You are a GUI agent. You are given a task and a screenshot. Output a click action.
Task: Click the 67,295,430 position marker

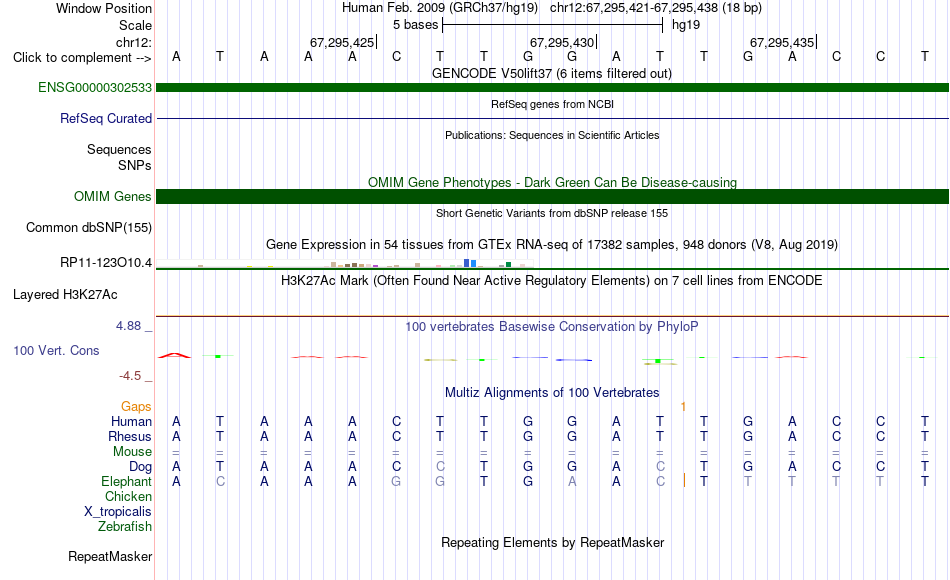(562, 42)
